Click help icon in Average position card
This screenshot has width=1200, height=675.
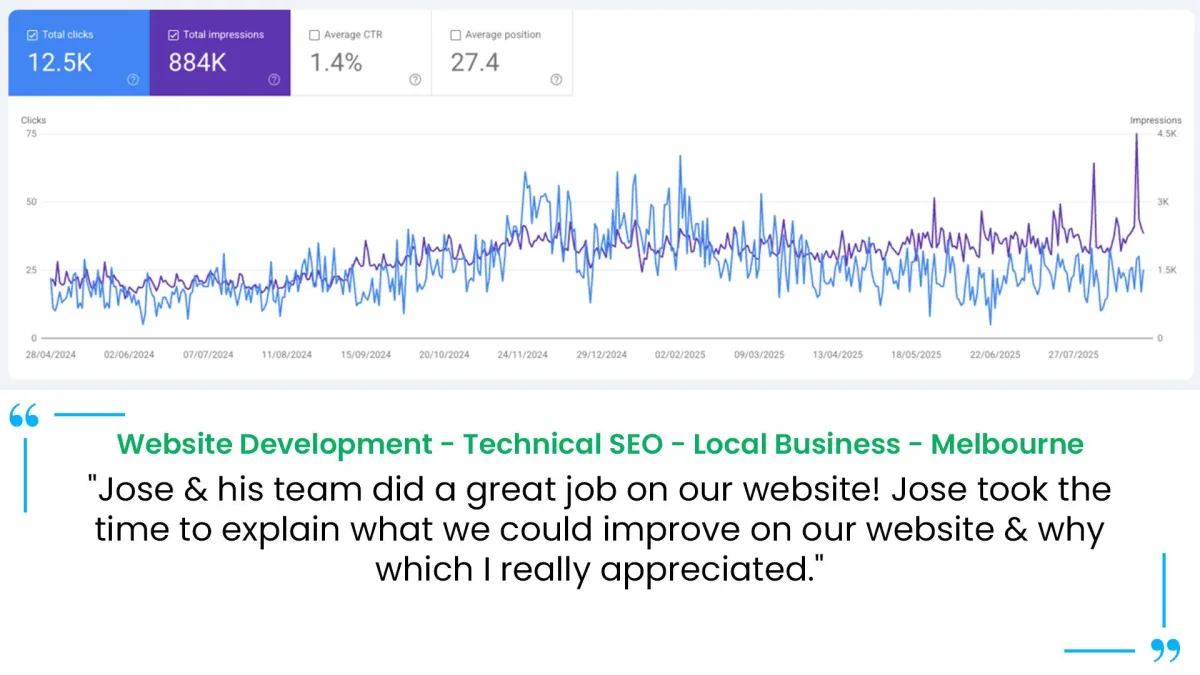pyautogui.click(x=556, y=80)
